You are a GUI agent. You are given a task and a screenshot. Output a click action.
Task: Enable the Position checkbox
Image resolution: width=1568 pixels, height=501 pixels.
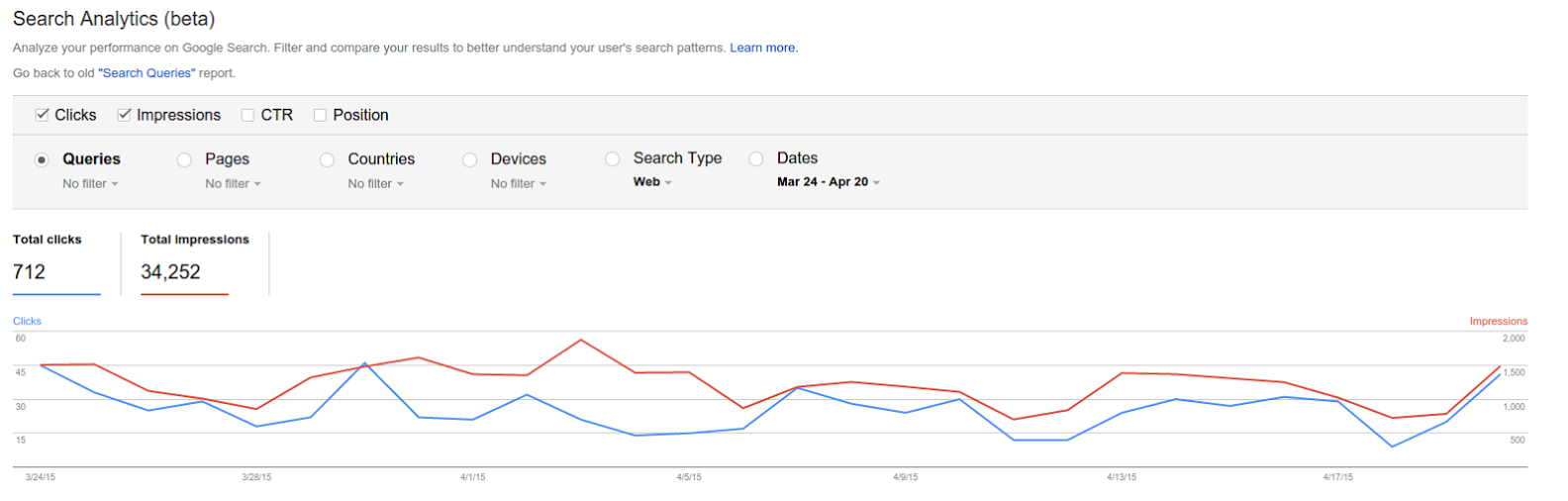point(320,115)
